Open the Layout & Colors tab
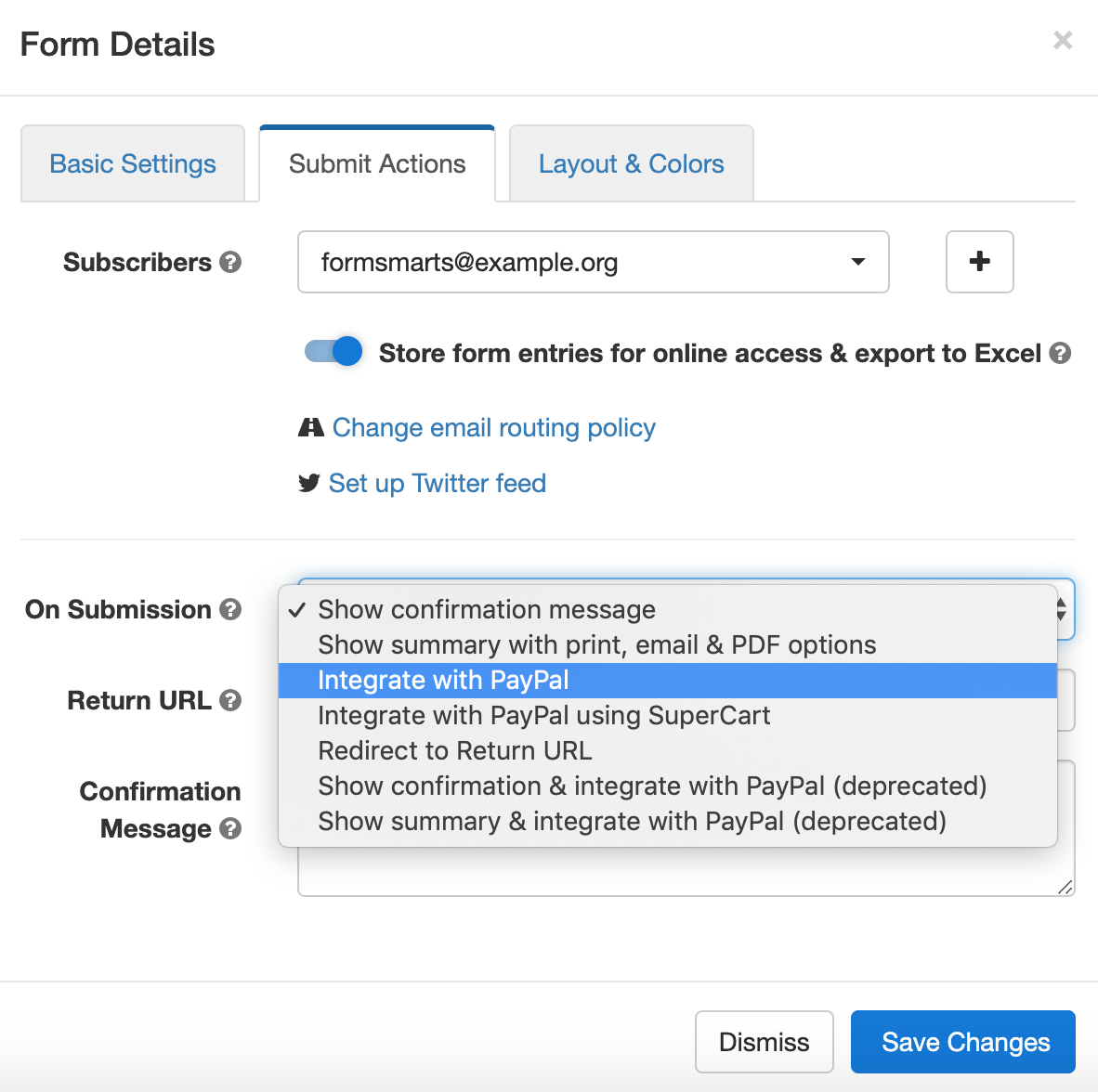This screenshot has height=1092, width=1098. 631,163
